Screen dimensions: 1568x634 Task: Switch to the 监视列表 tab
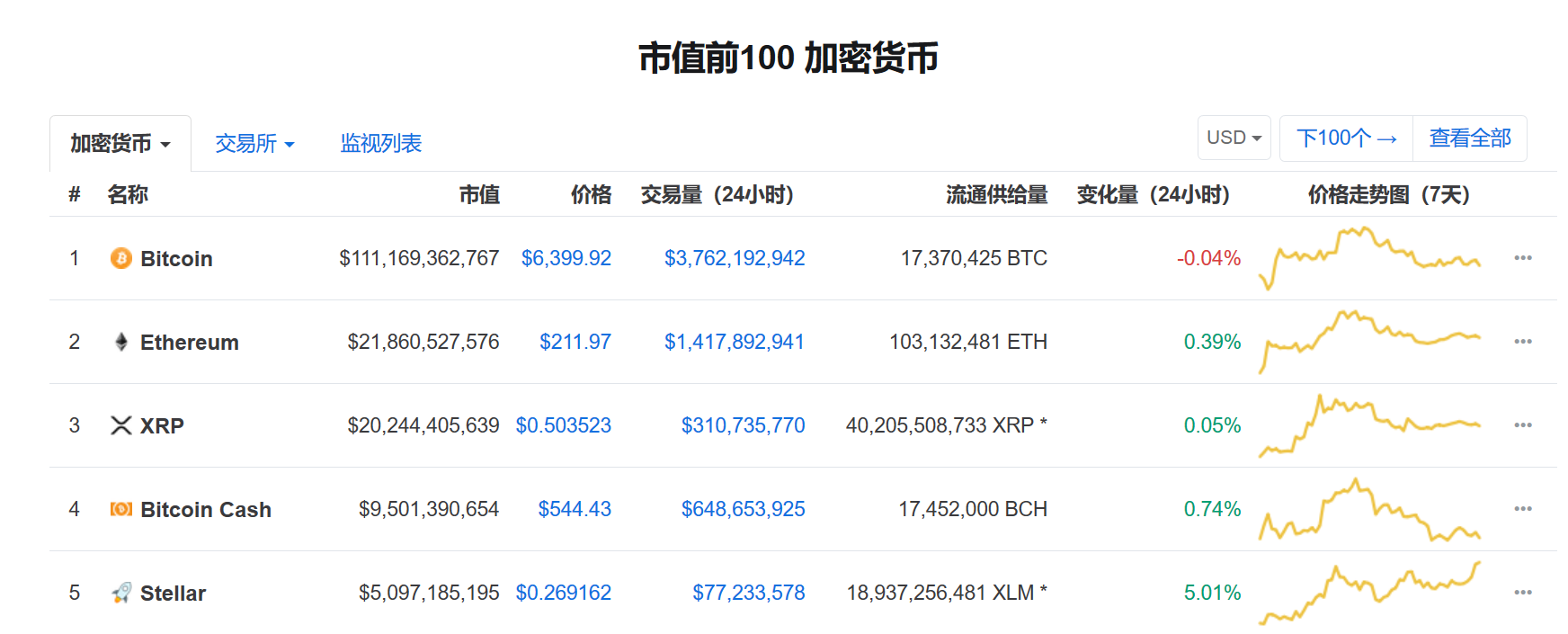click(x=381, y=144)
